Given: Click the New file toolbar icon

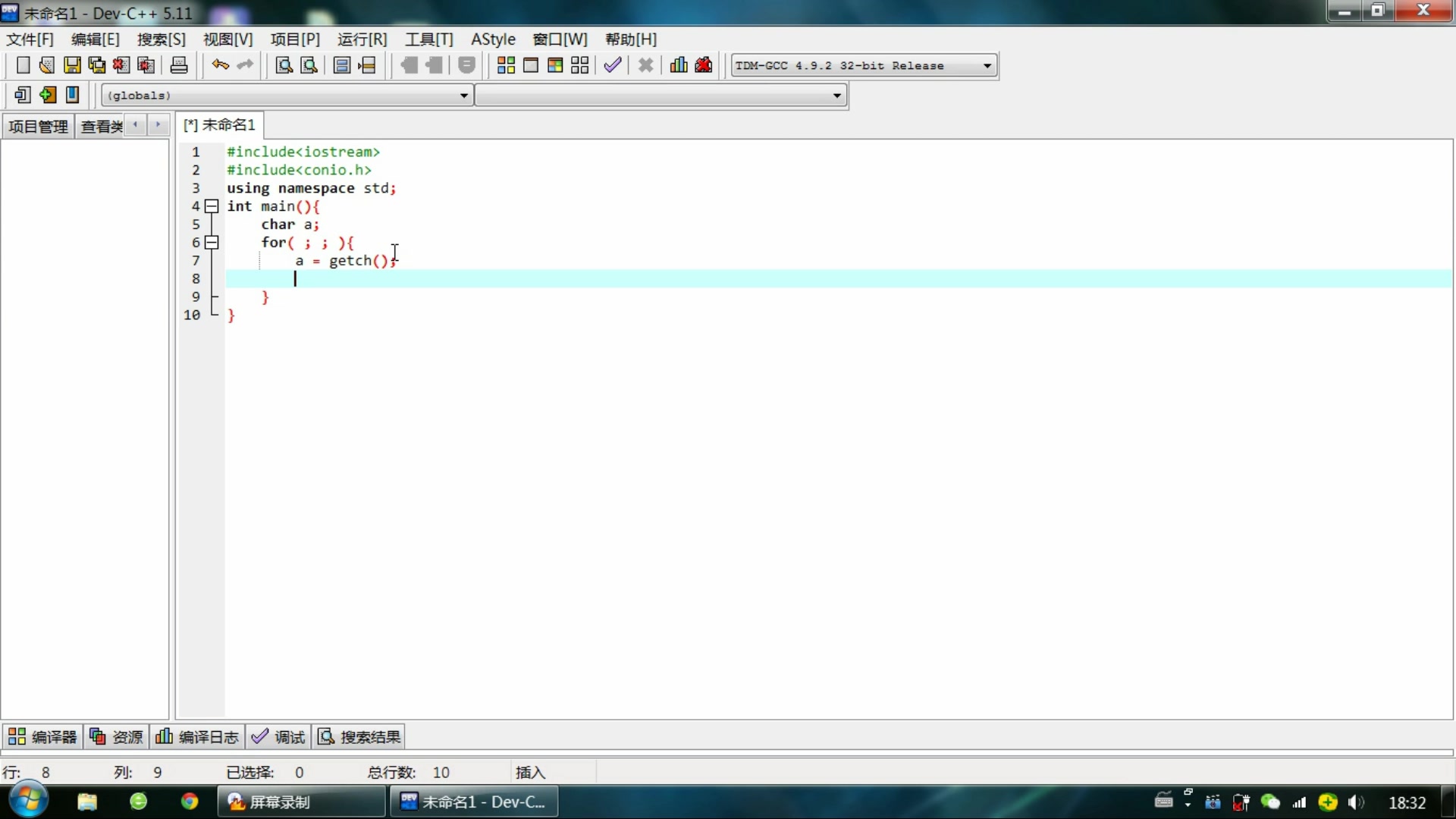Looking at the screenshot, I should (x=23, y=65).
